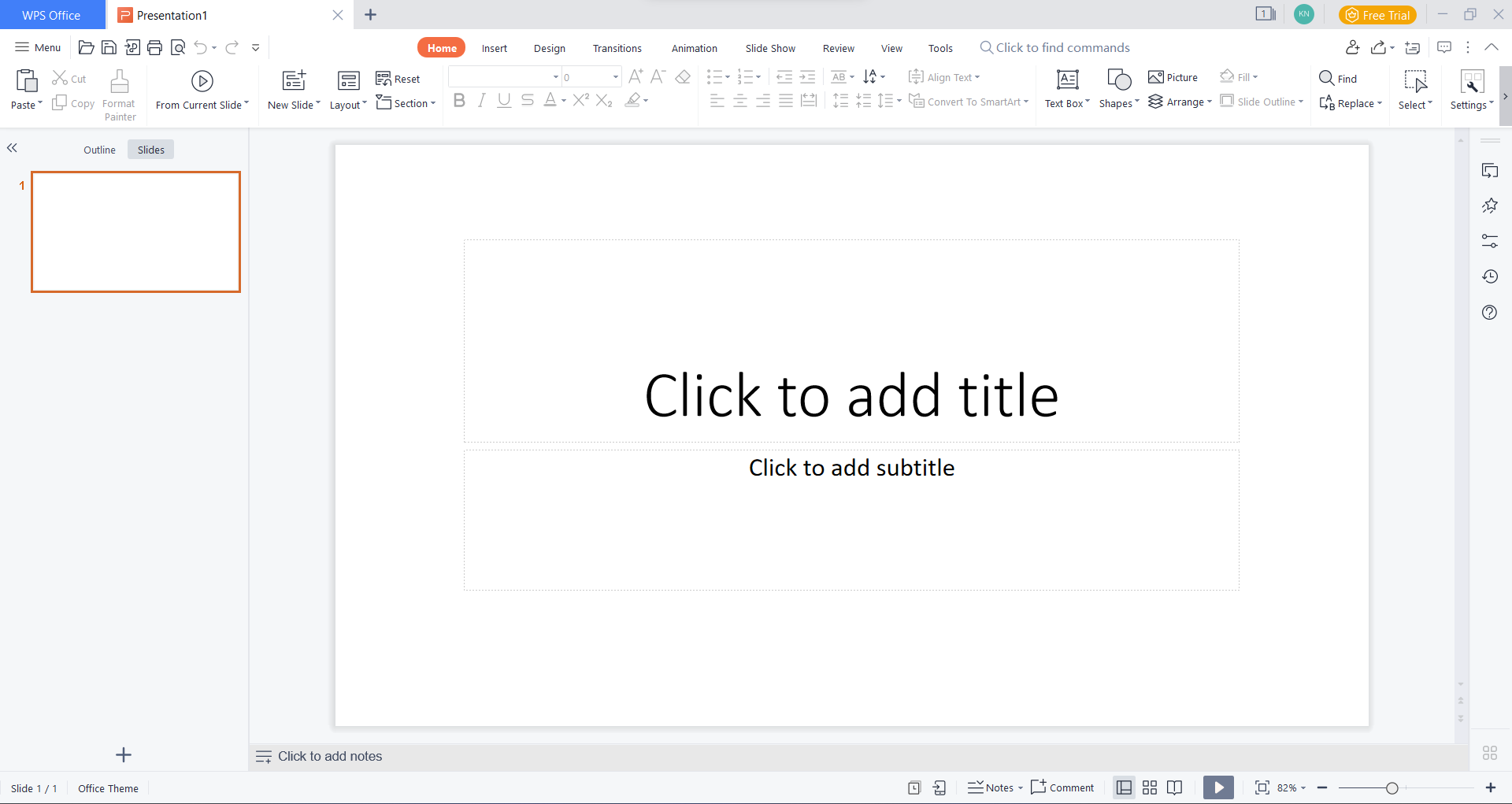Click the Replace button
The height and width of the screenshot is (804, 1512).
1351,103
